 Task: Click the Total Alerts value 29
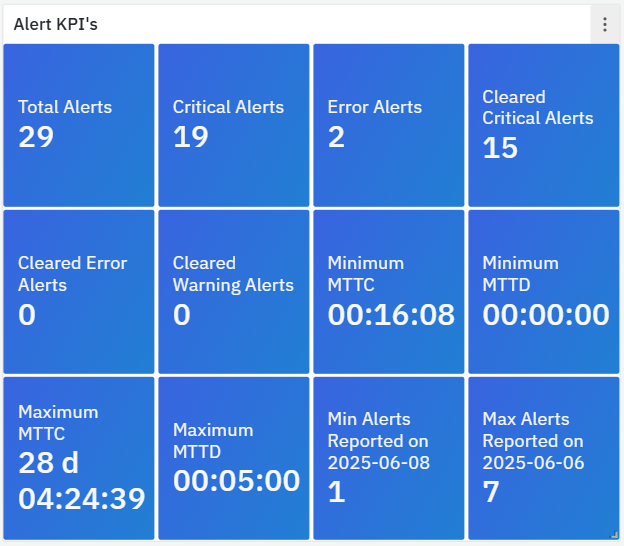point(36,137)
